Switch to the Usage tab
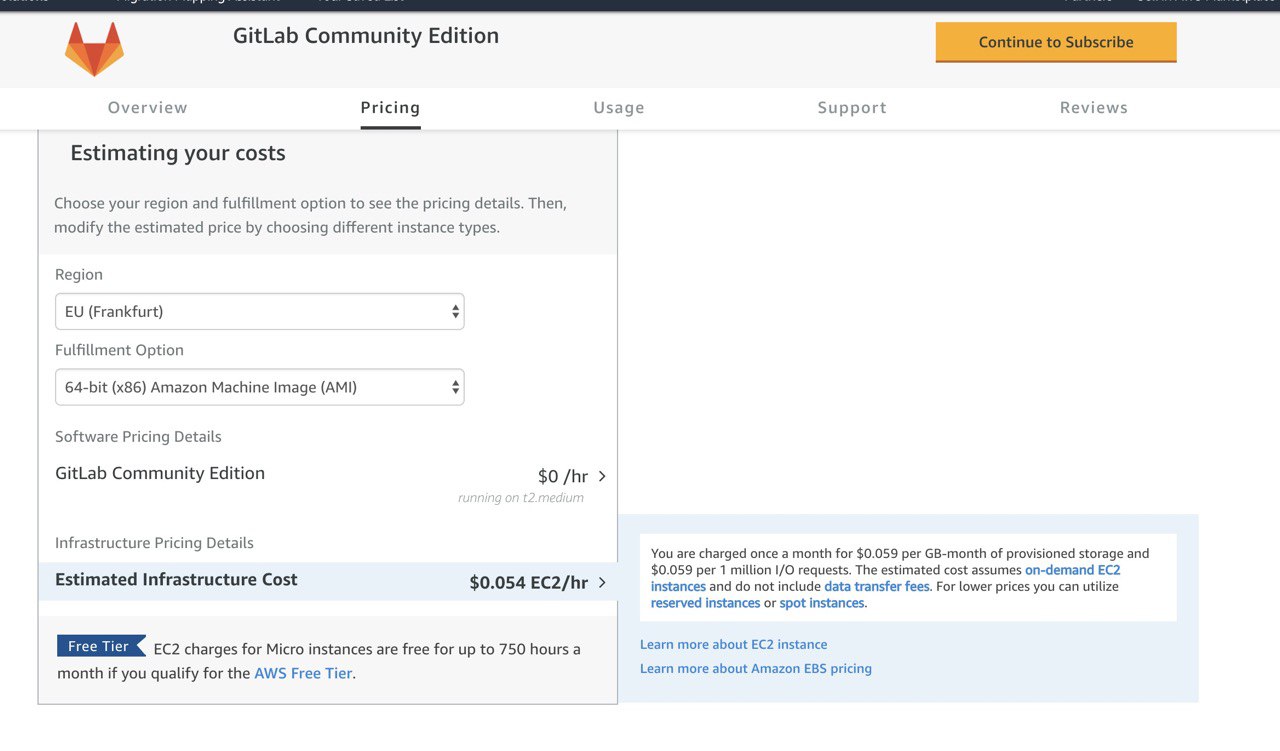This screenshot has height=751, width=1280. coord(619,108)
